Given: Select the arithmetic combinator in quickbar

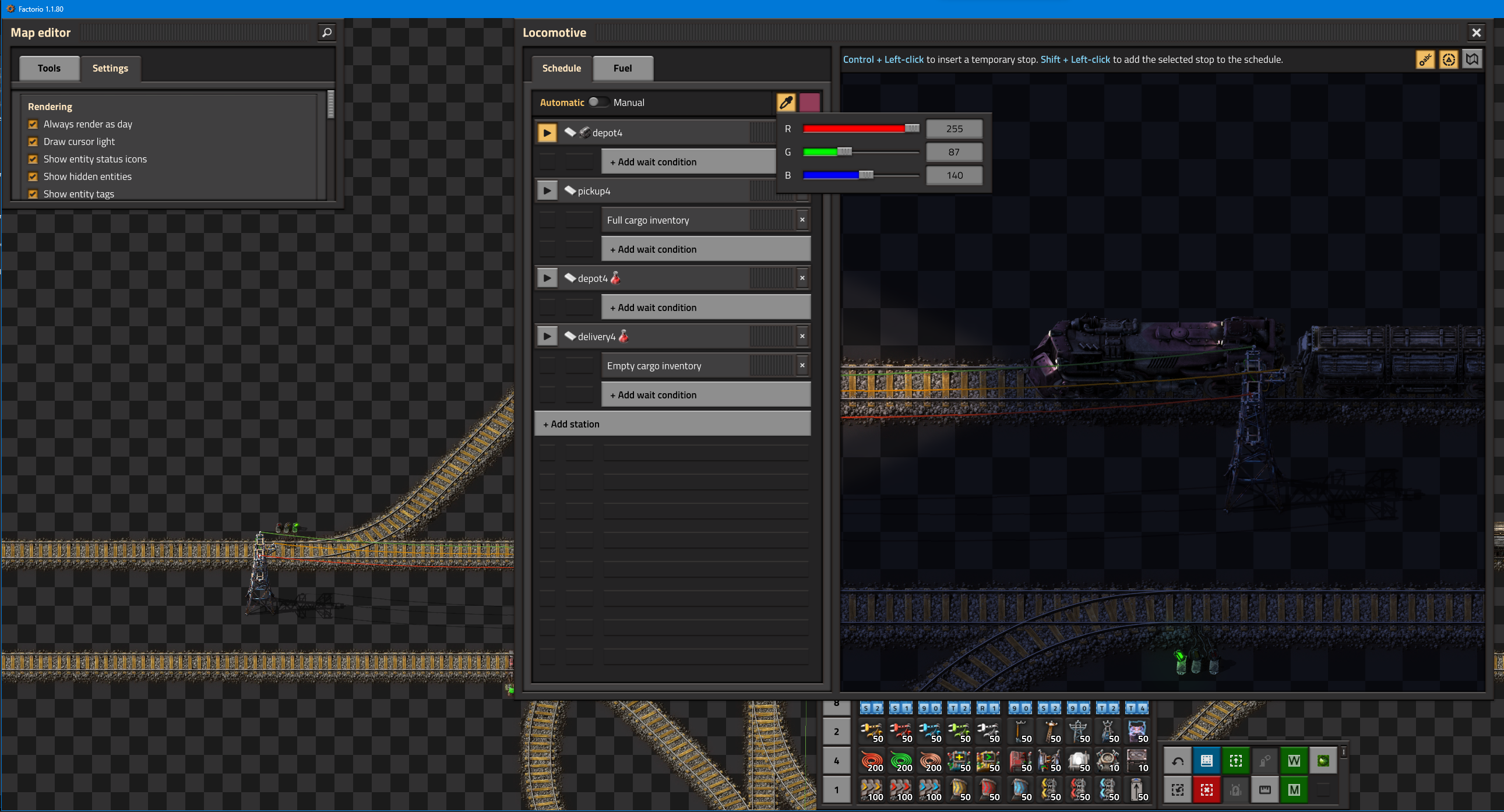Looking at the screenshot, I should tap(959, 761).
